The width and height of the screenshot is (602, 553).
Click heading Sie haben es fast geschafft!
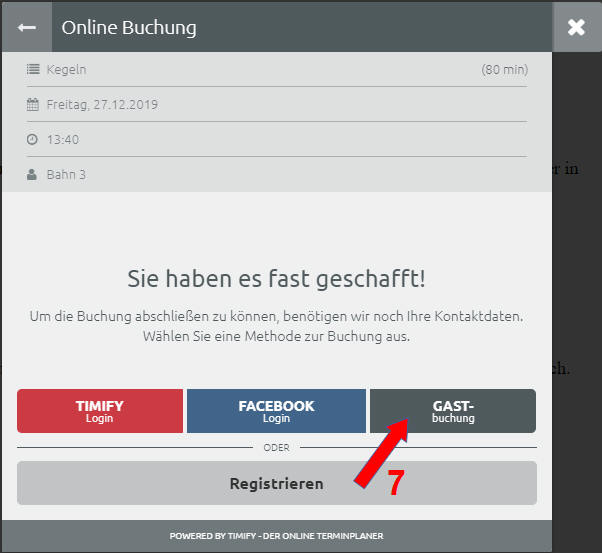[x=276, y=278]
